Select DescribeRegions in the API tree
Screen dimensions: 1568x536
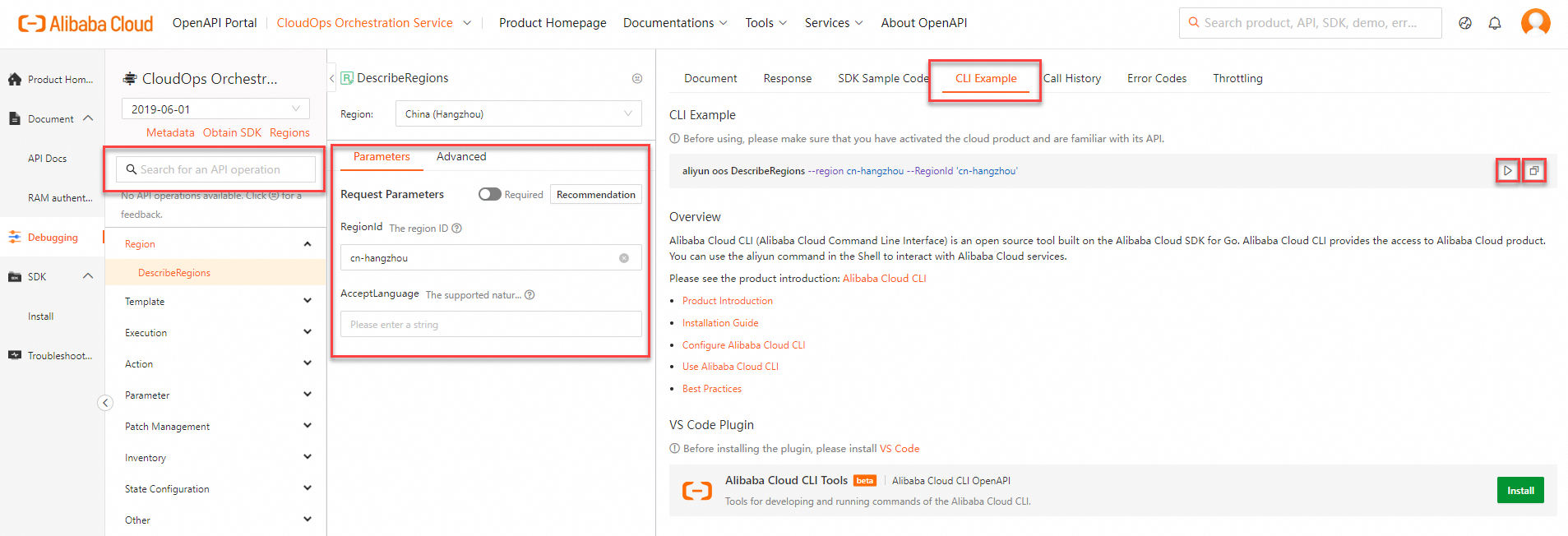click(x=174, y=273)
